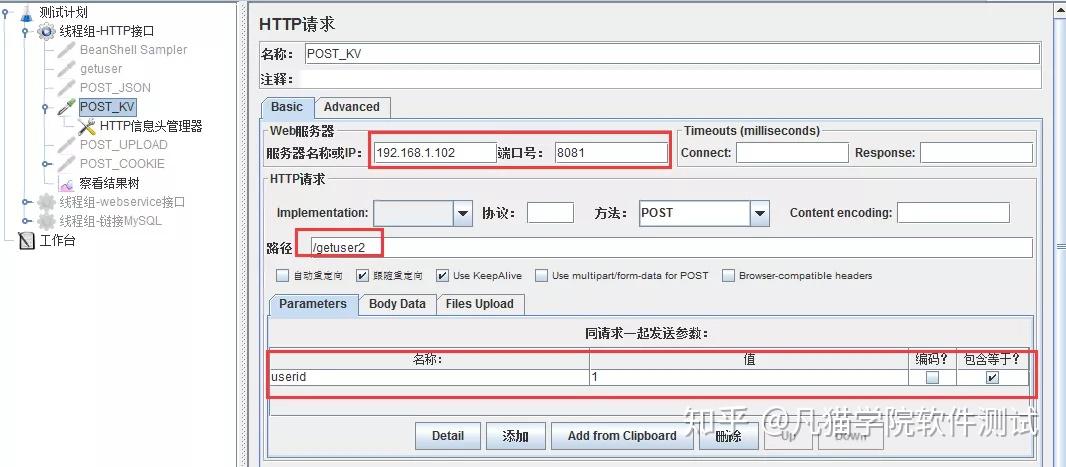Select 察看结果树 in the tree
The height and width of the screenshot is (467, 1066).
coord(109,184)
